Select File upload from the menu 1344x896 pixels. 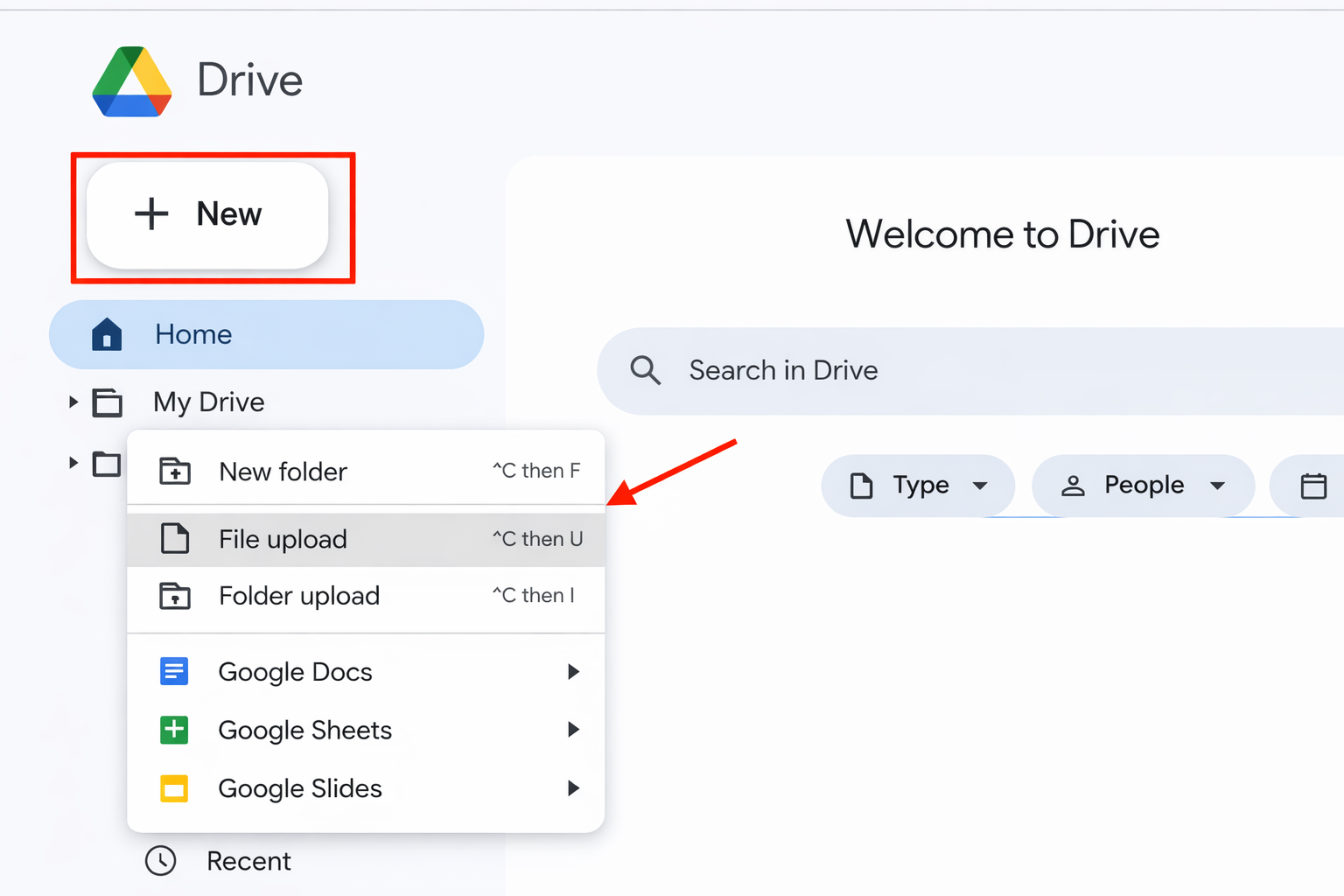point(282,539)
